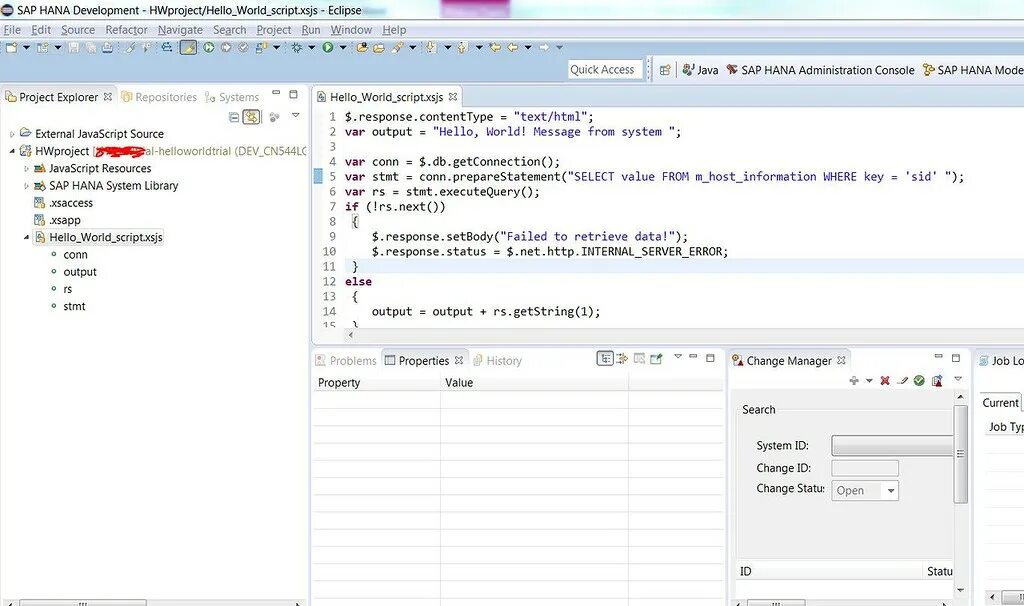1024x606 pixels.
Task: Collapse the HWproject tree node
Action: coord(12,152)
